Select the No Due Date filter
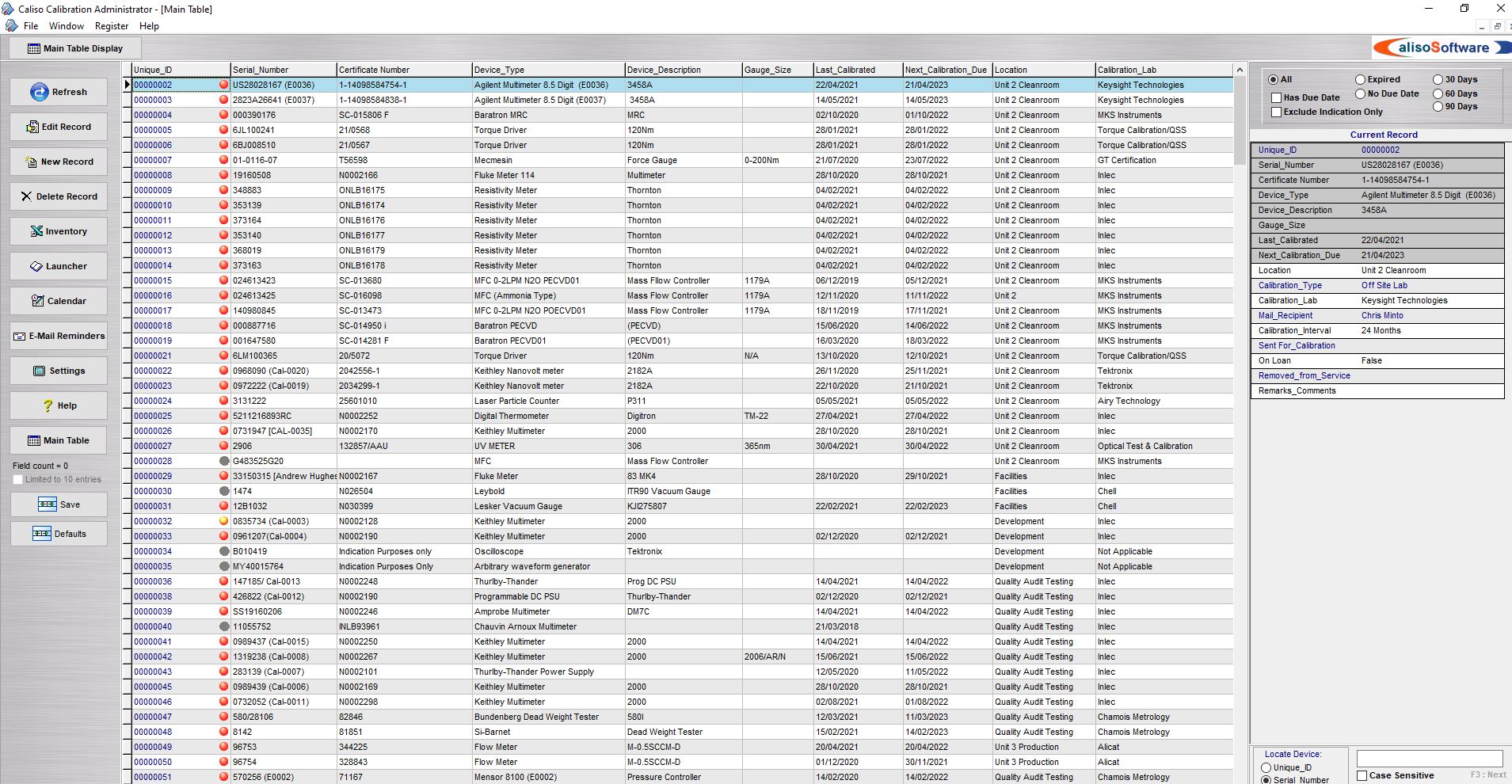The image size is (1512, 784). point(1360,93)
